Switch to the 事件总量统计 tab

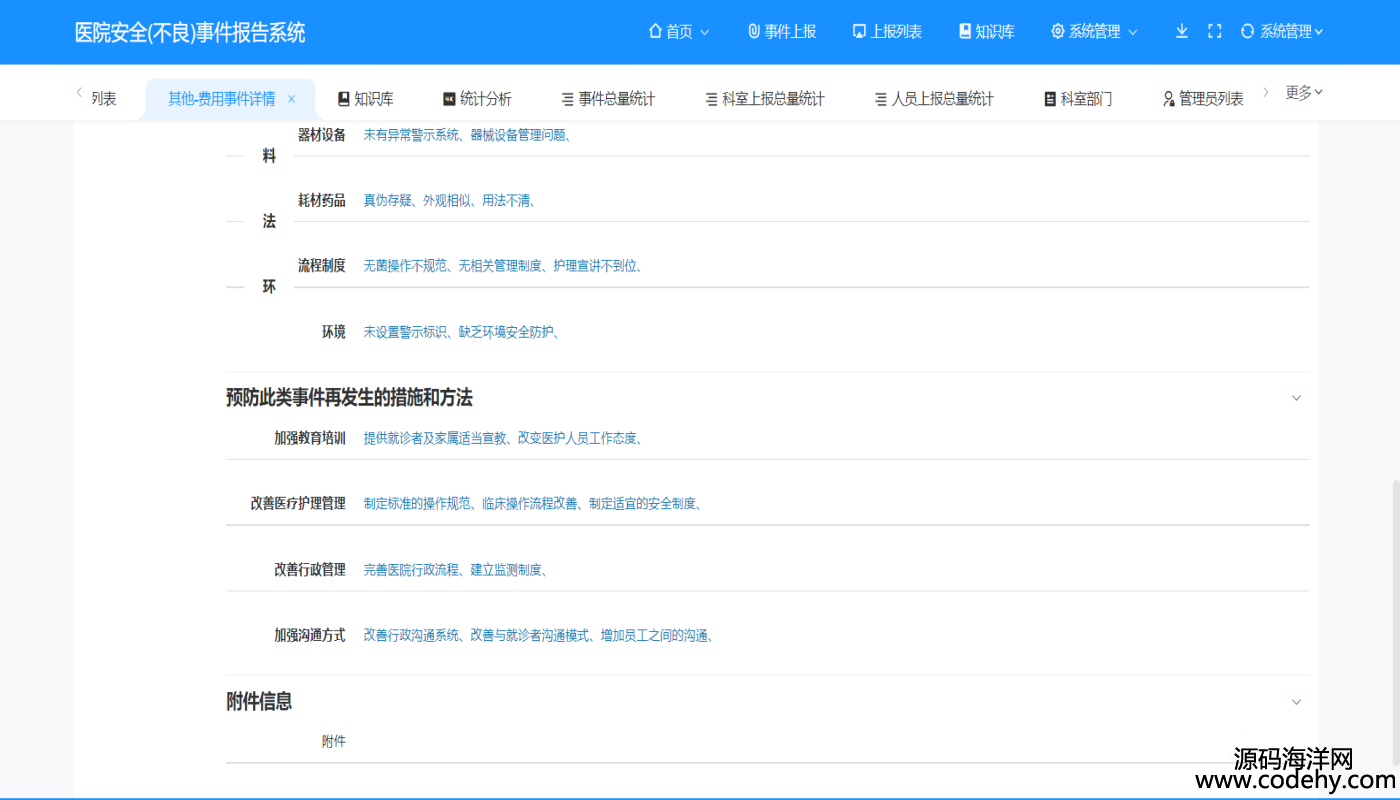[608, 99]
